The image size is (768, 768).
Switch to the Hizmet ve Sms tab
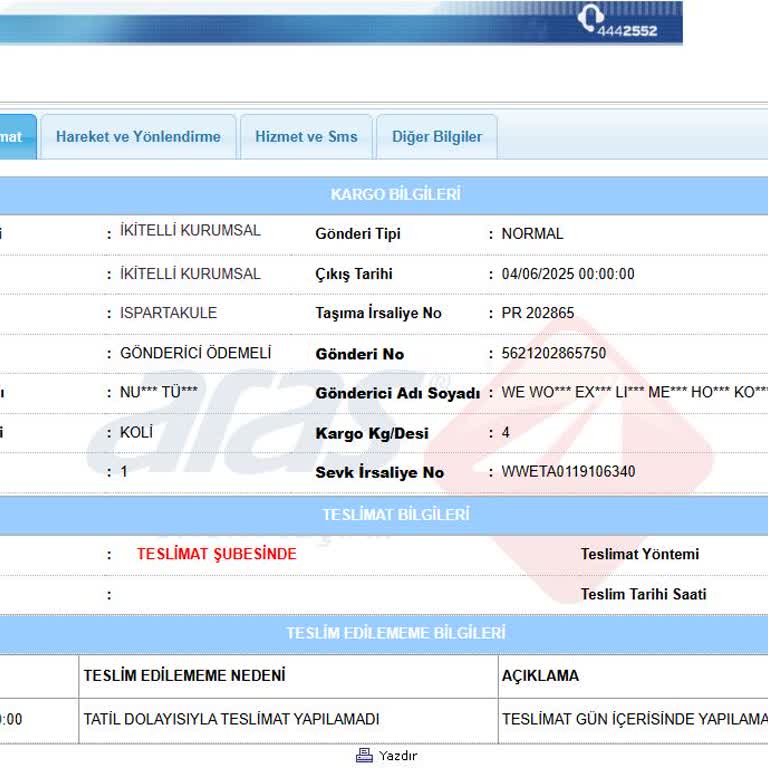(306, 137)
